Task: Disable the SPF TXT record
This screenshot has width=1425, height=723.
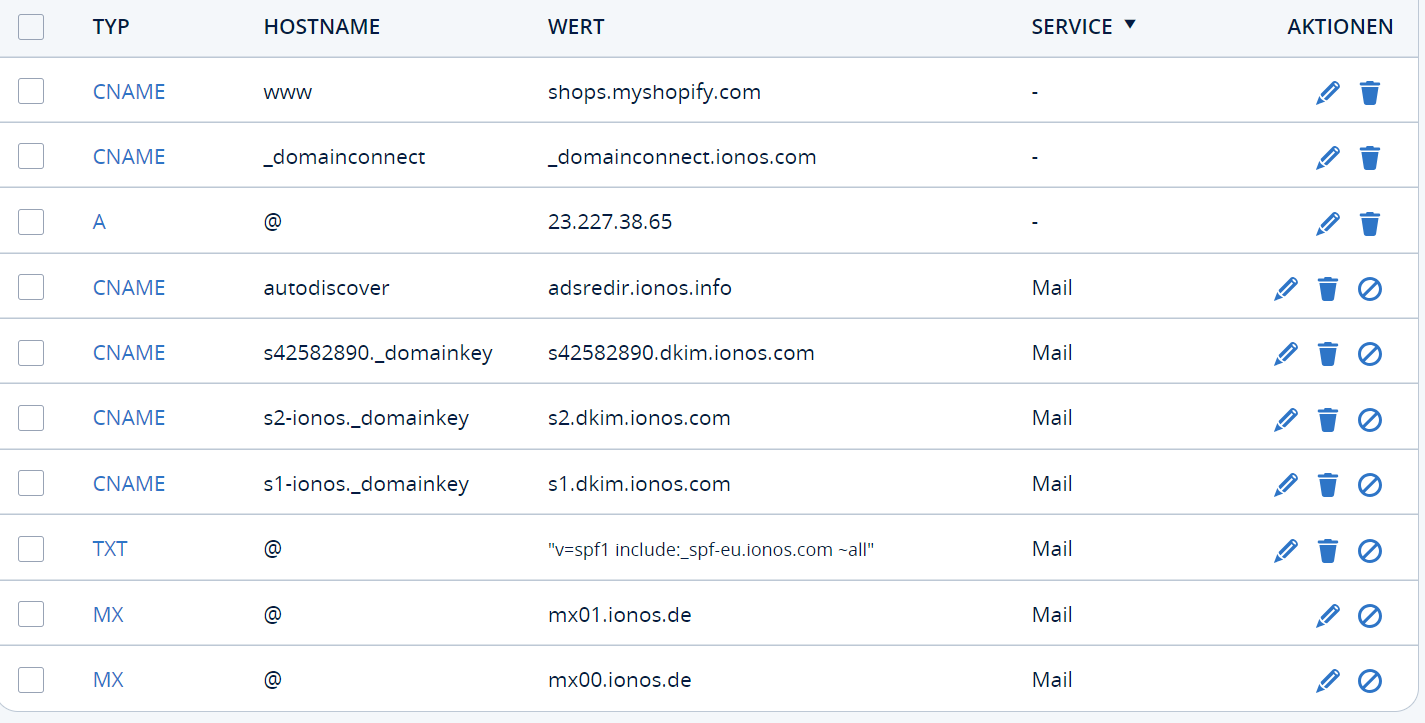Action: coord(1369,550)
